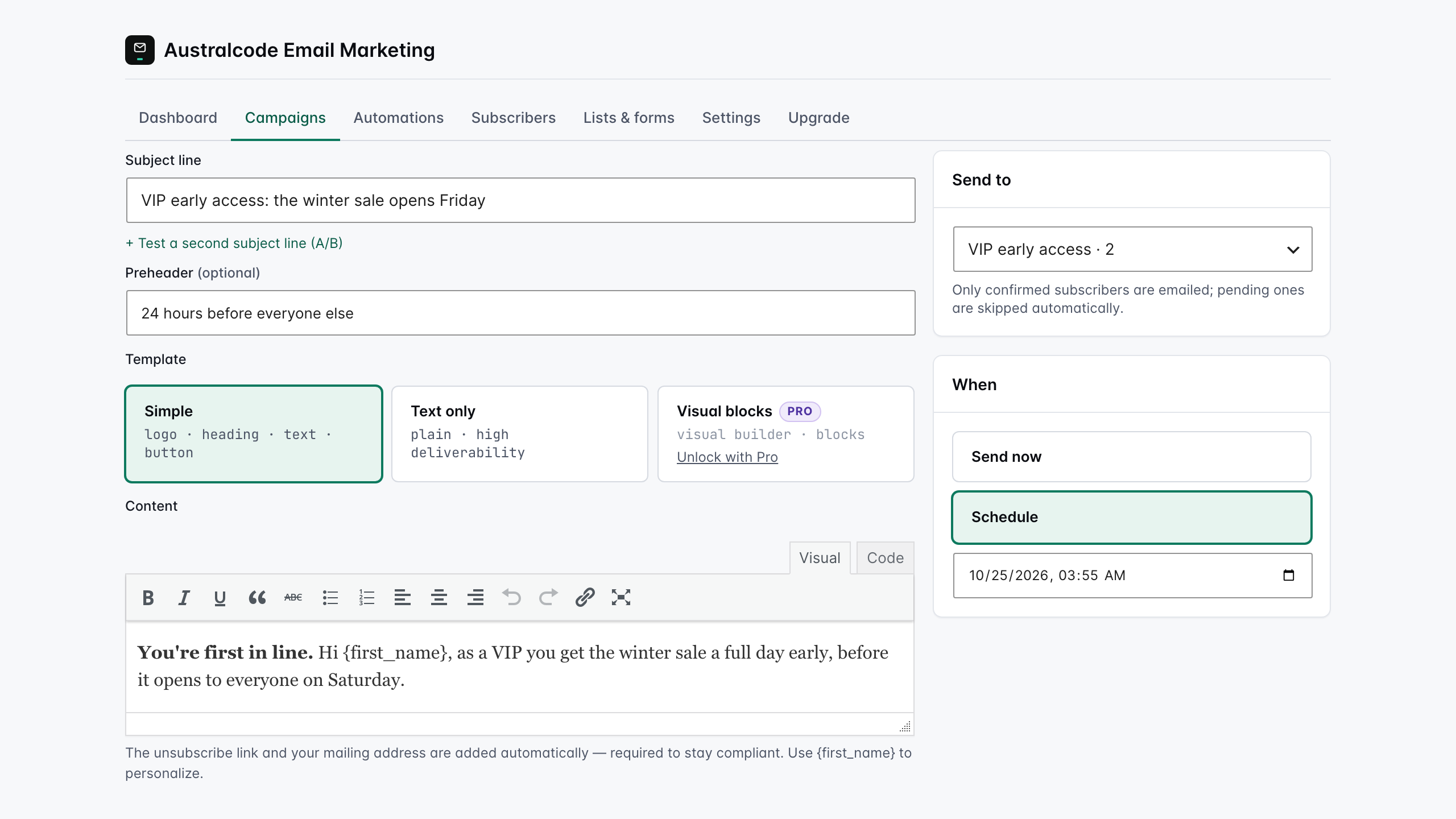Insert a link in the content

(585, 597)
